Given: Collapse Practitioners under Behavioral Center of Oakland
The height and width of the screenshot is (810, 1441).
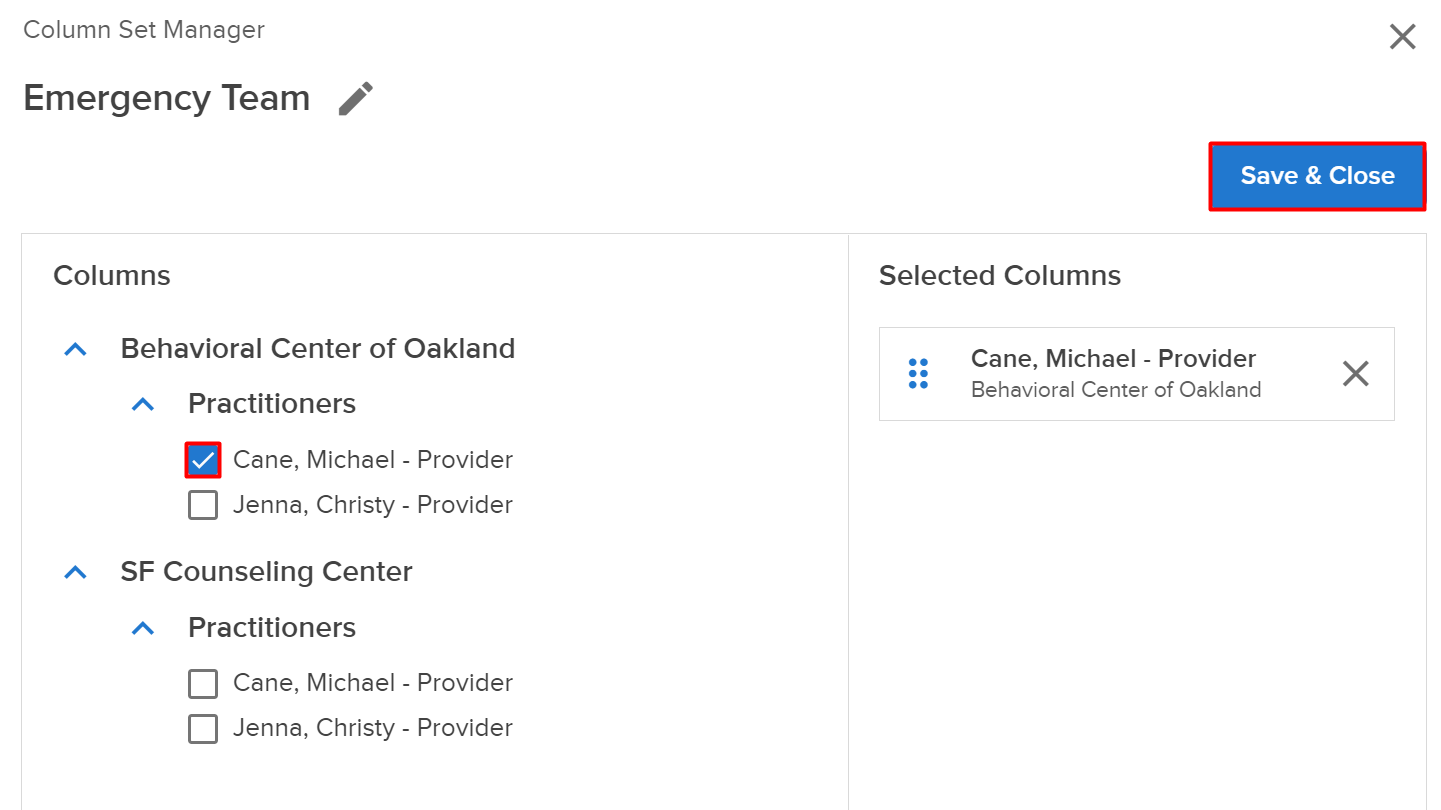Looking at the screenshot, I should coord(144,405).
